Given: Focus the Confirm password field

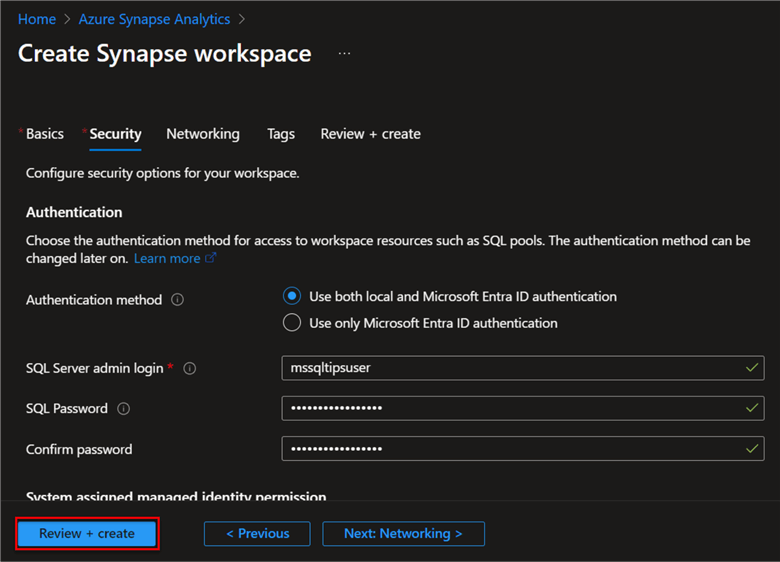Looking at the screenshot, I should click(510, 449).
